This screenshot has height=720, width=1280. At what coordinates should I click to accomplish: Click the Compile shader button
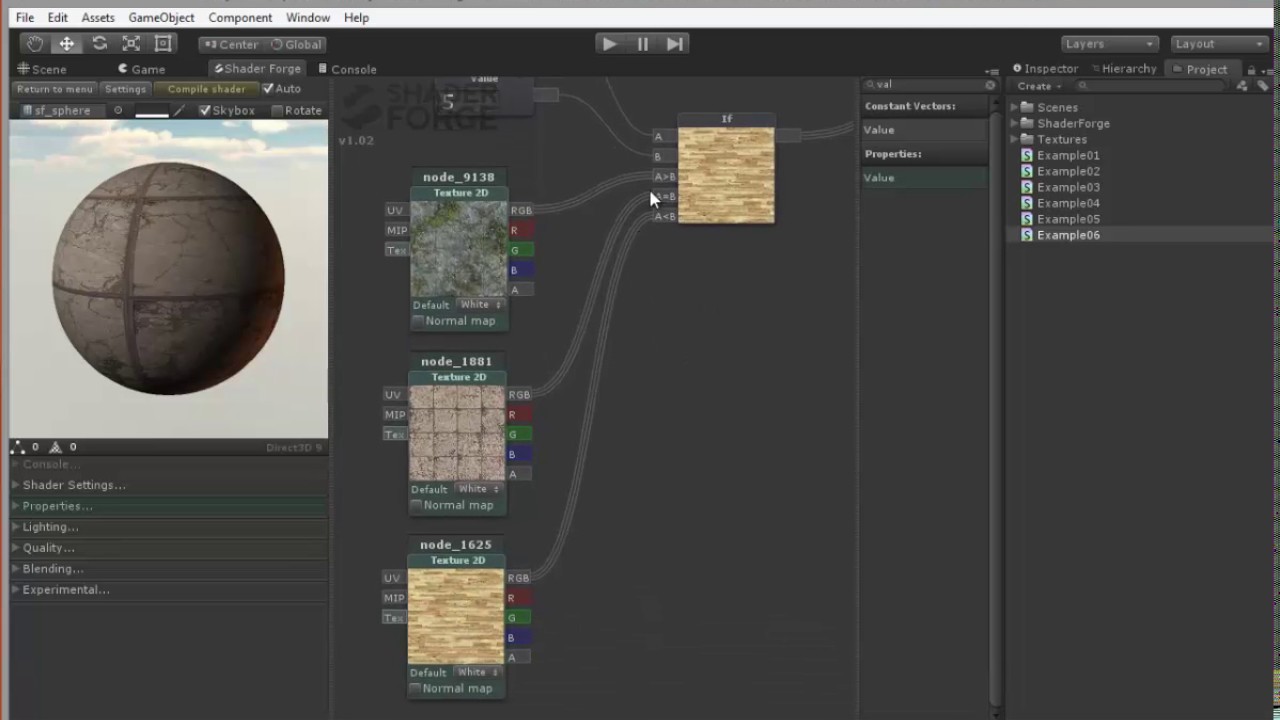(x=206, y=89)
